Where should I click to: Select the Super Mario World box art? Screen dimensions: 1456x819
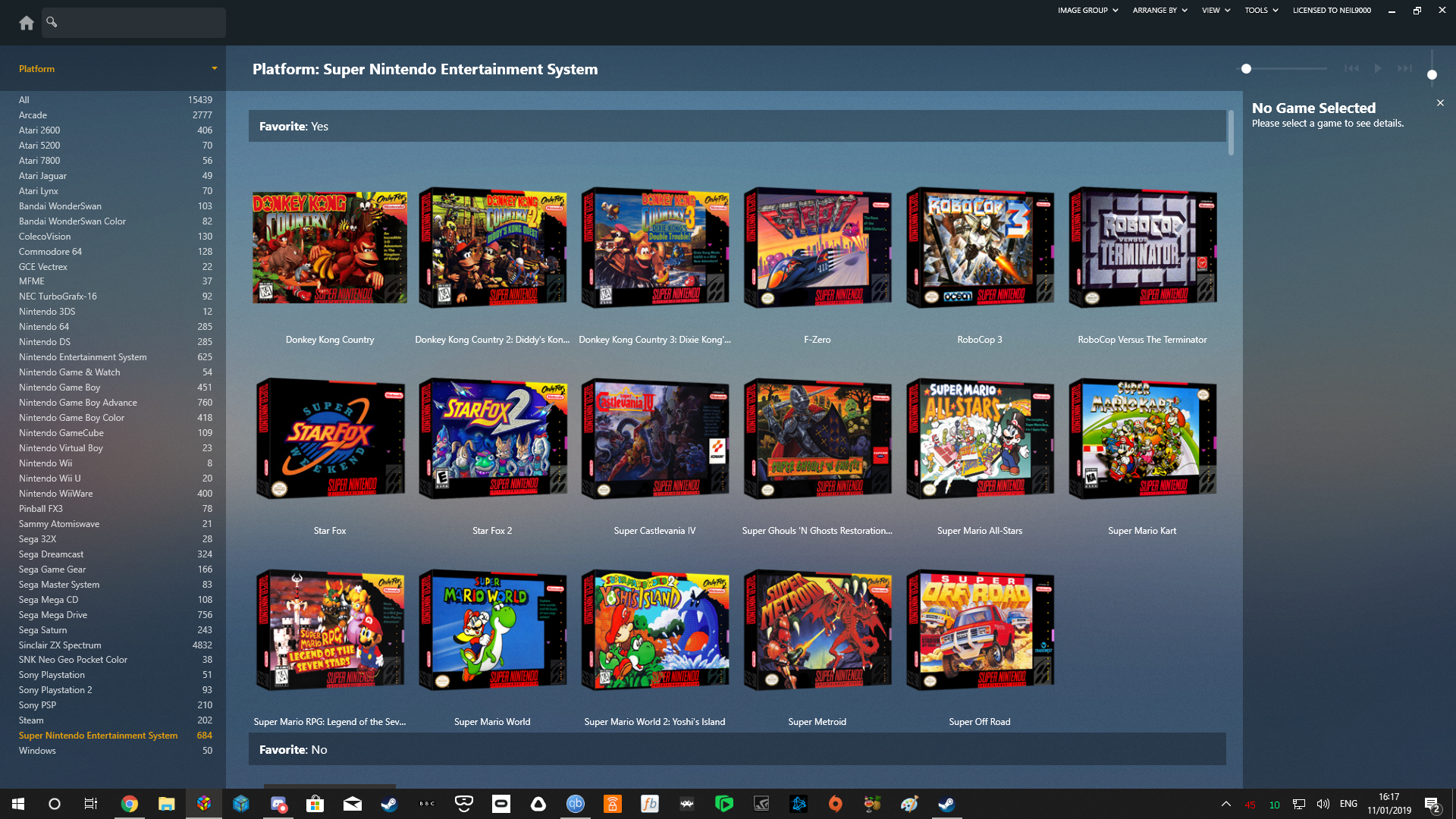pos(492,629)
